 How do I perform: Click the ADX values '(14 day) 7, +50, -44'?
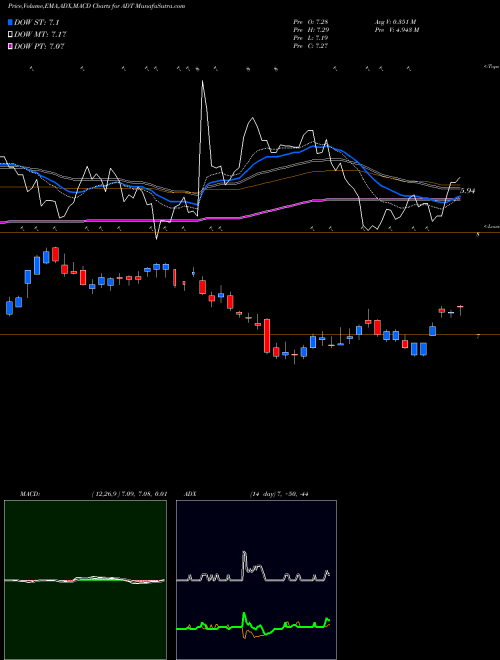[279, 494]
